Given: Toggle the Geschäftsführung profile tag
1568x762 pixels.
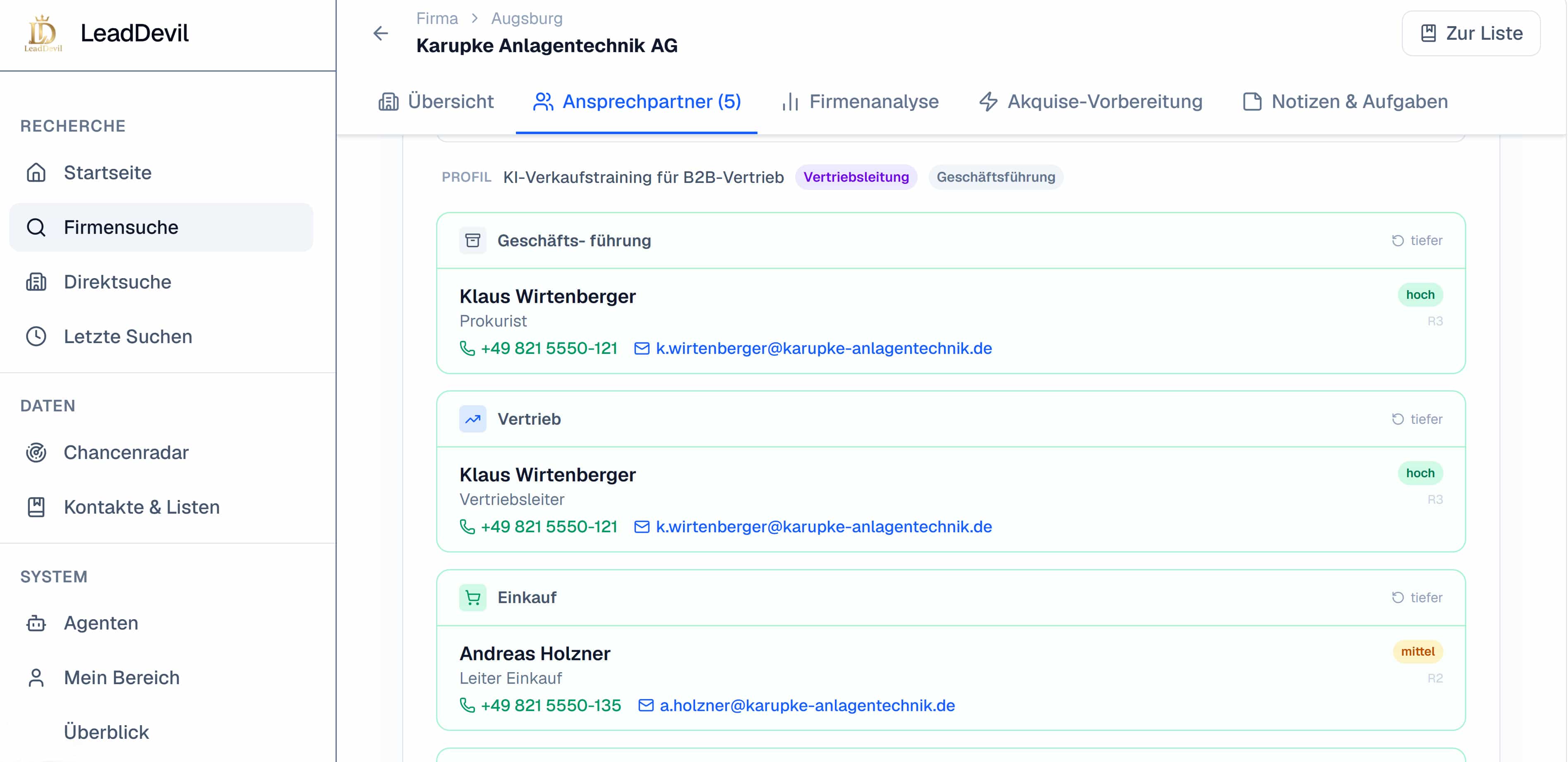Looking at the screenshot, I should point(995,177).
